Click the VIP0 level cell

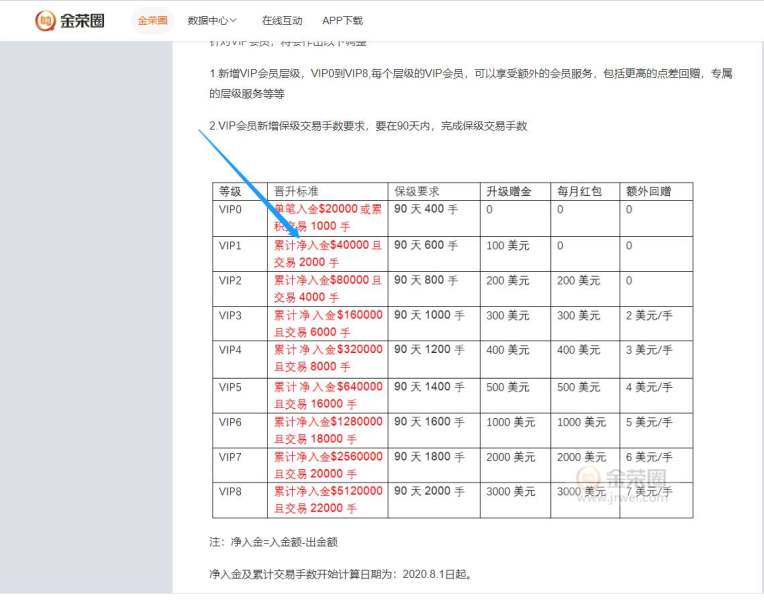(x=240, y=218)
